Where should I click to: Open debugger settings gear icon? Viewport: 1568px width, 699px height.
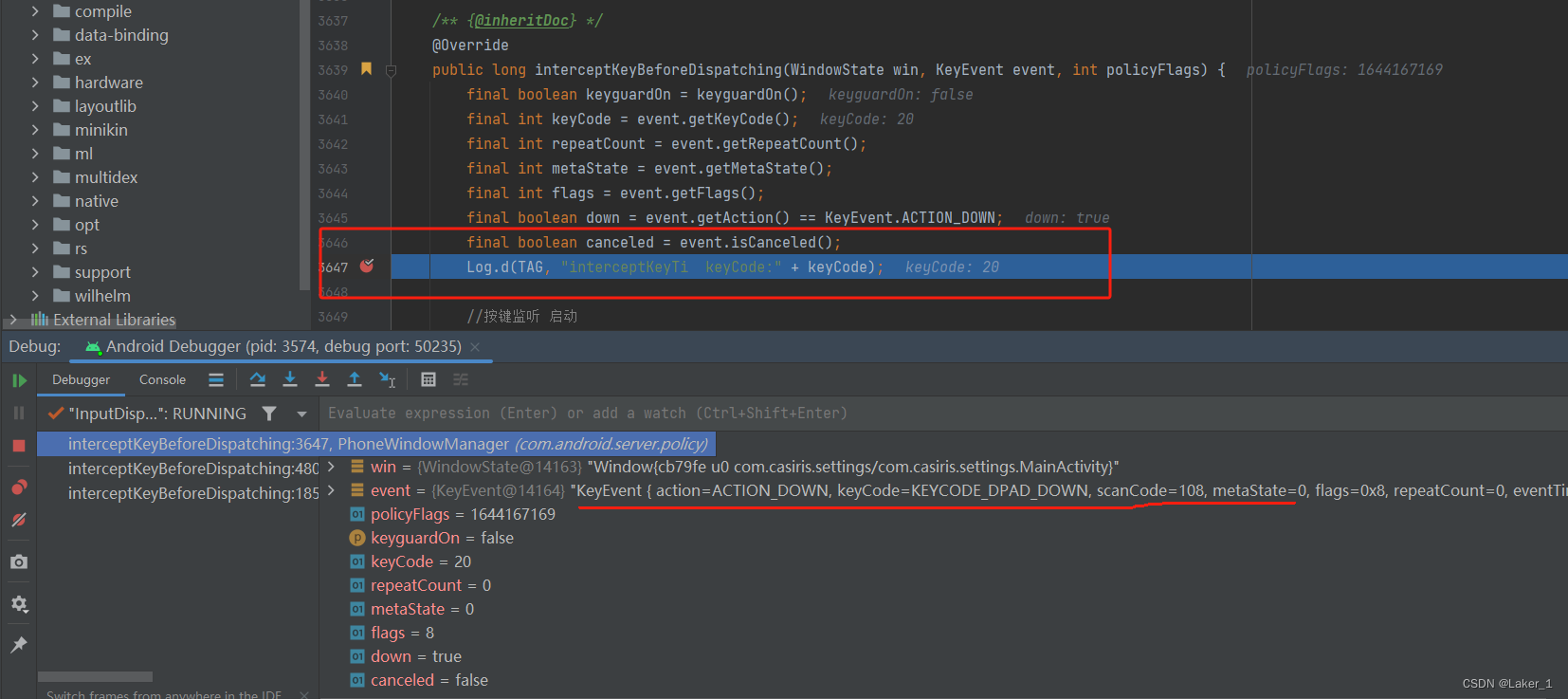19,604
